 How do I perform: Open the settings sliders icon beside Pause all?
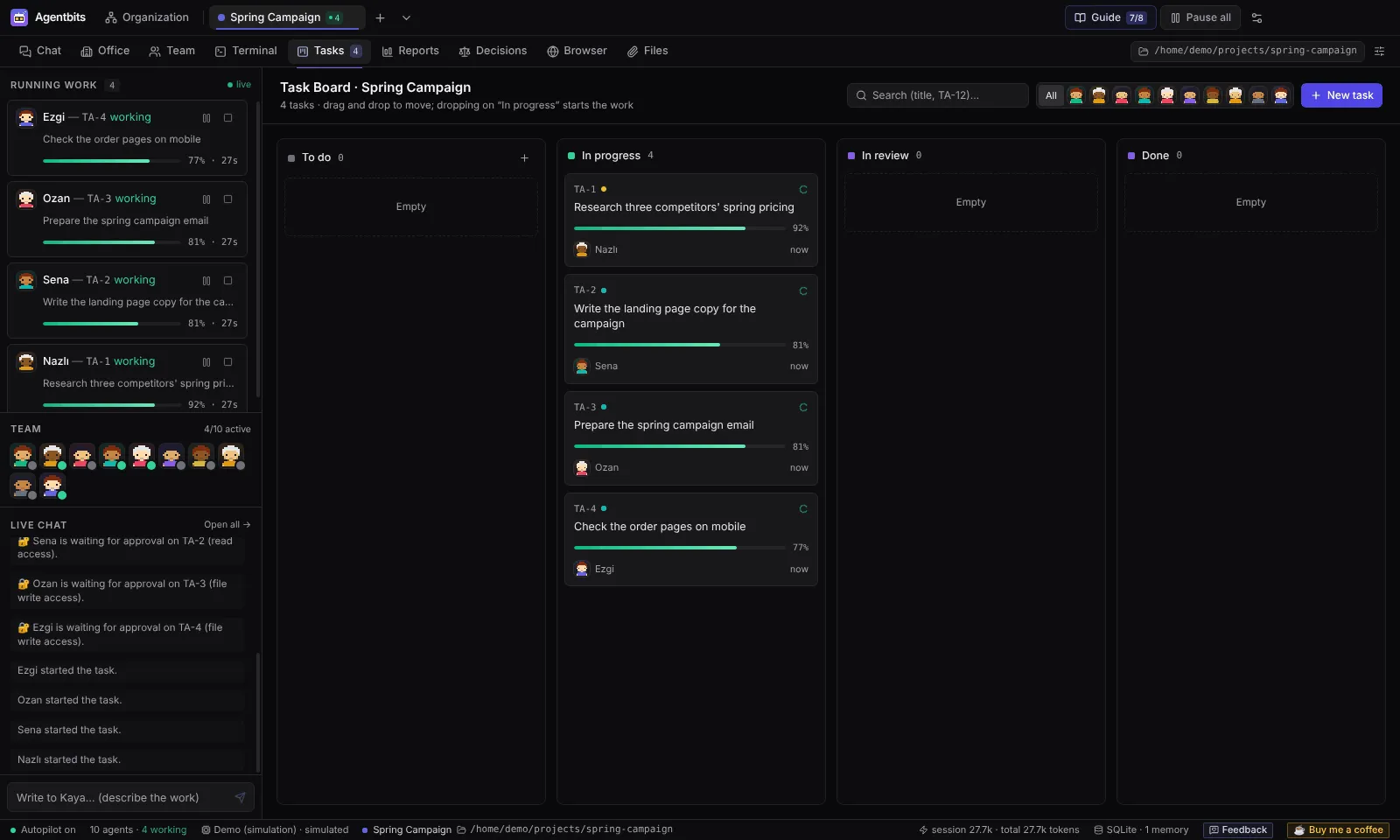[x=1256, y=17]
